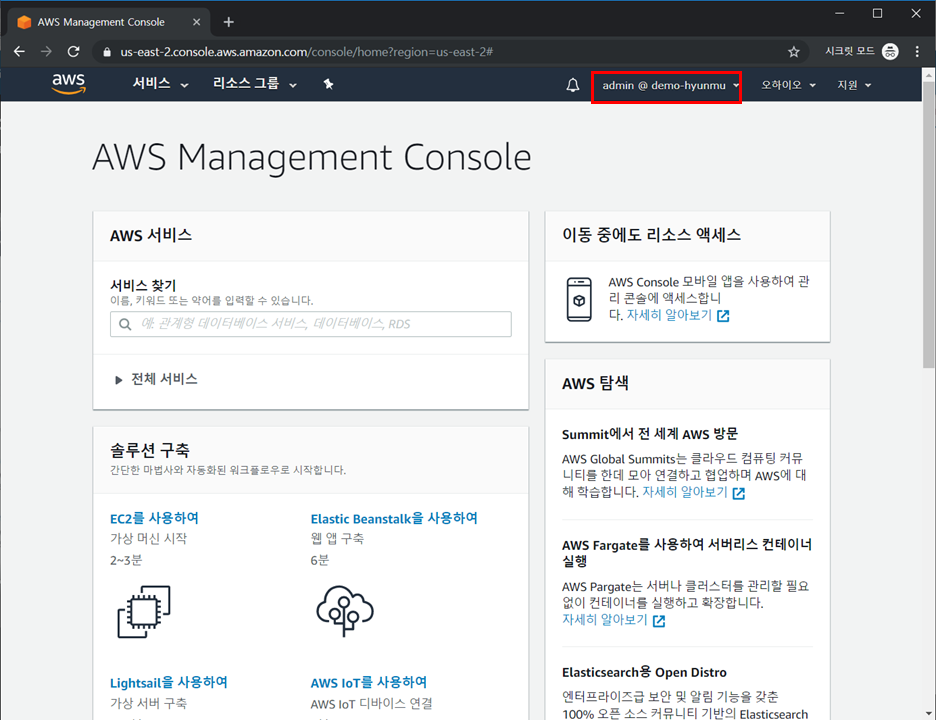
Task: Click the 서비스 찾기 search input field
Action: (310, 324)
